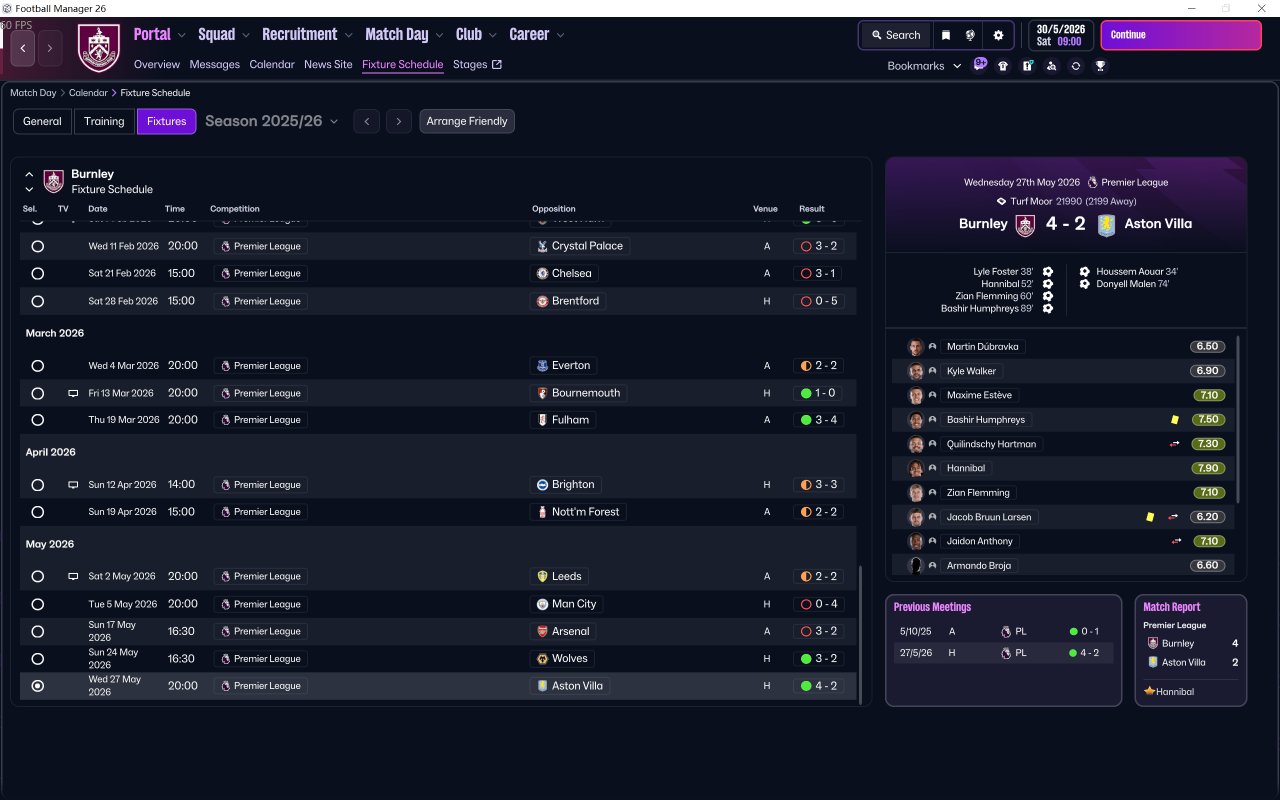Expand the Match Day menu dropdown arrow
This screenshot has height=800, width=1280.
click(440, 35)
